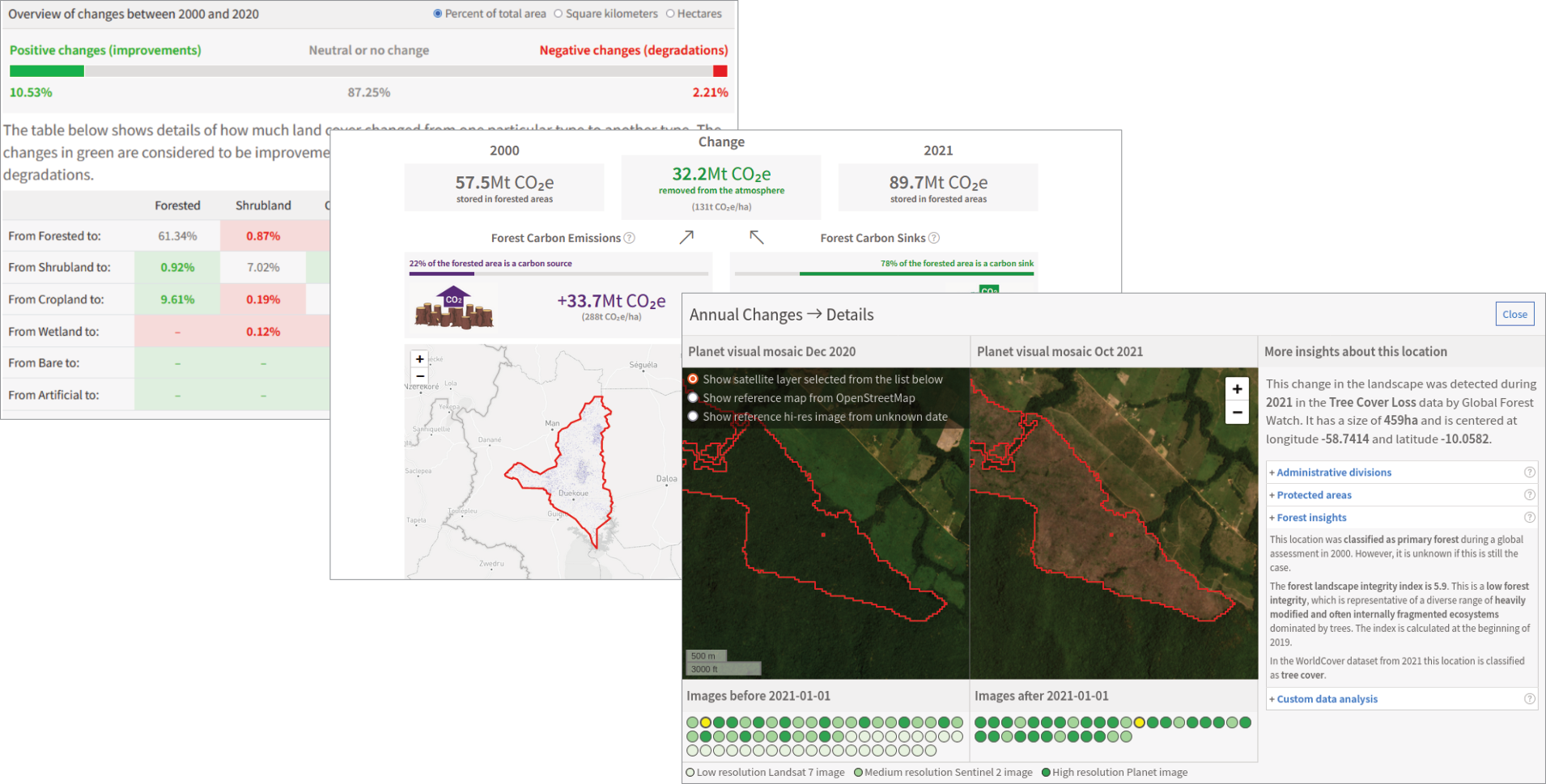Click the From Forested to: row label

click(x=54, y=236)
